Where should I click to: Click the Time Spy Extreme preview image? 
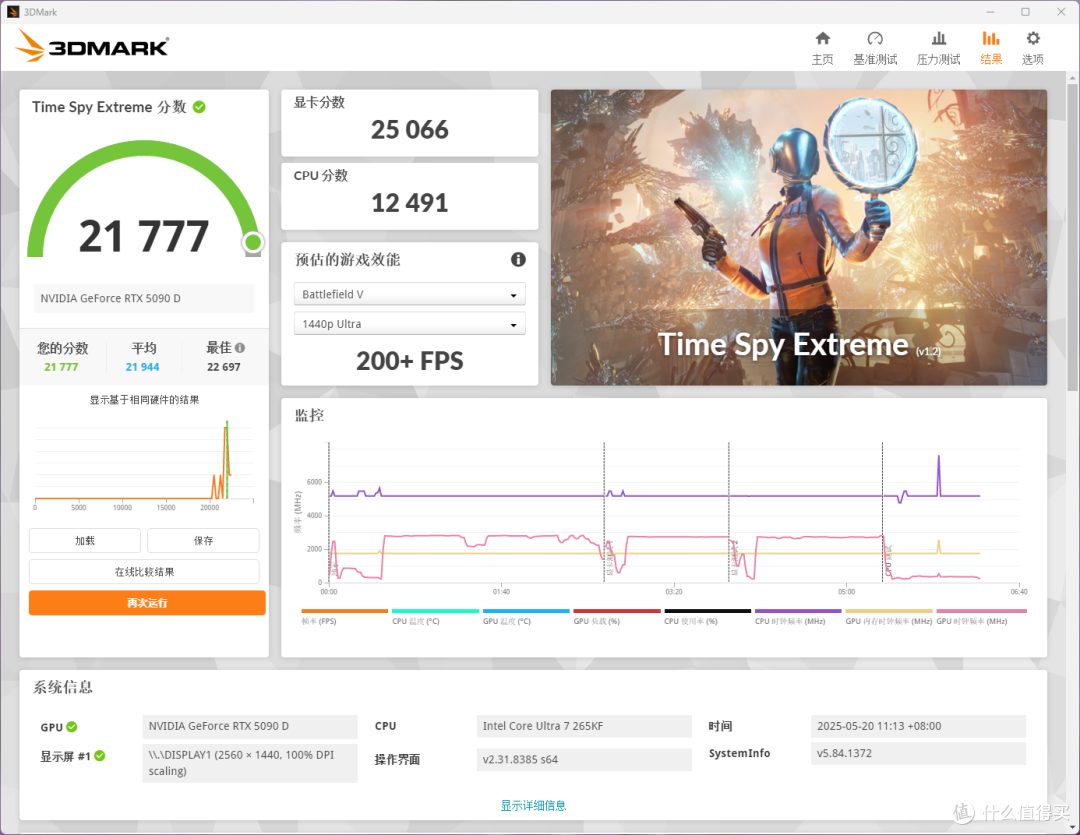pyautogui.click(x=798, y=237)
